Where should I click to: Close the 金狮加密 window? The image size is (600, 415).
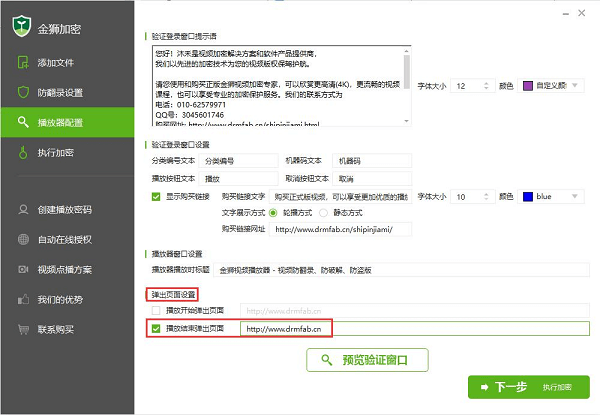(582, 13)
